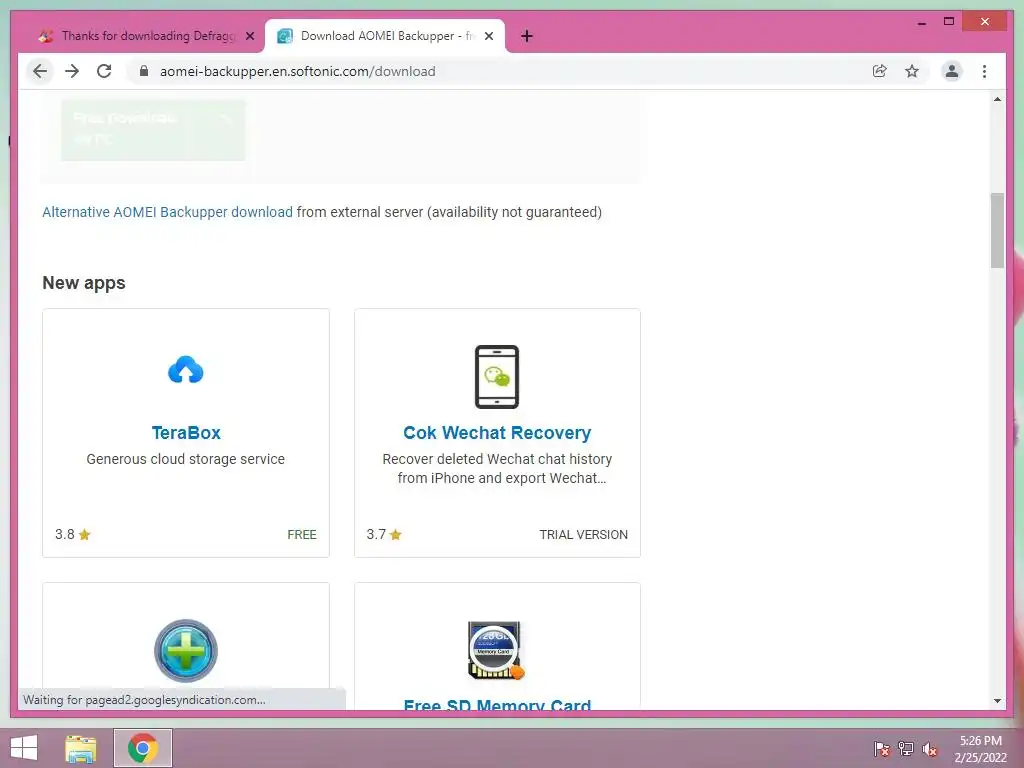The image size is (1024, 768).
Task: Click the scrollbar up arrow
Action: 997,99
